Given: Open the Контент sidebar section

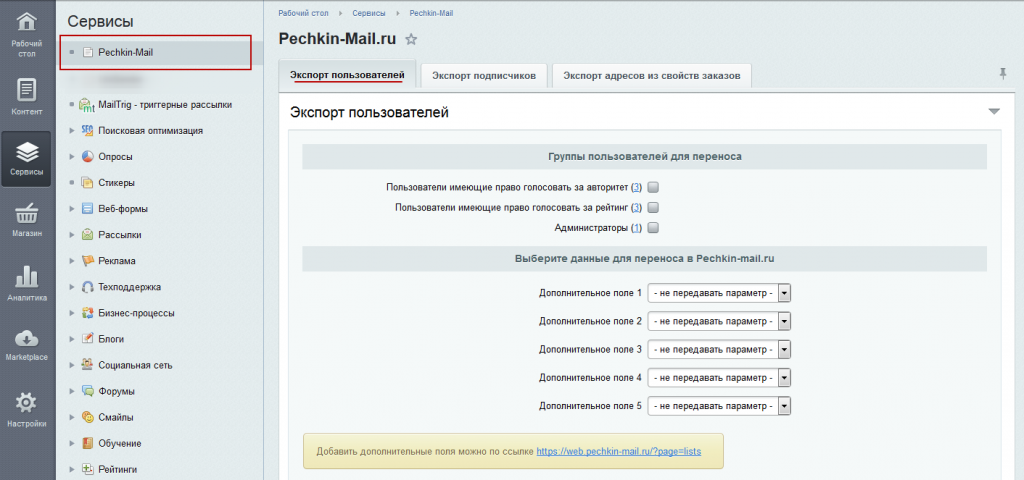Looking at the screenshot, I should pyautogui.click(x=27, y=98).
